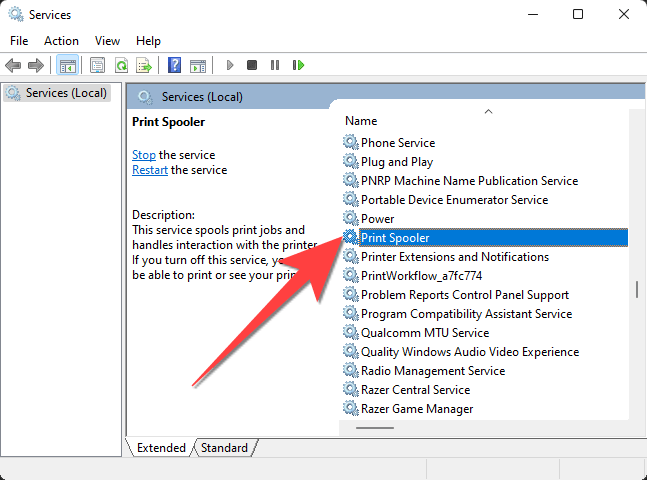Open the Action menu

click(61, 41)
